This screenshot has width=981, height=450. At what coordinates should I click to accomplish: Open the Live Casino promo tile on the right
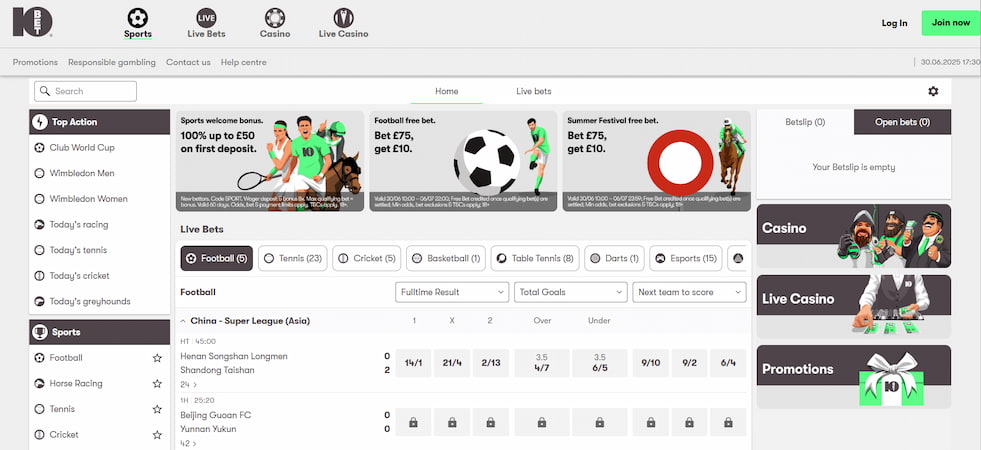coord(854,307)
